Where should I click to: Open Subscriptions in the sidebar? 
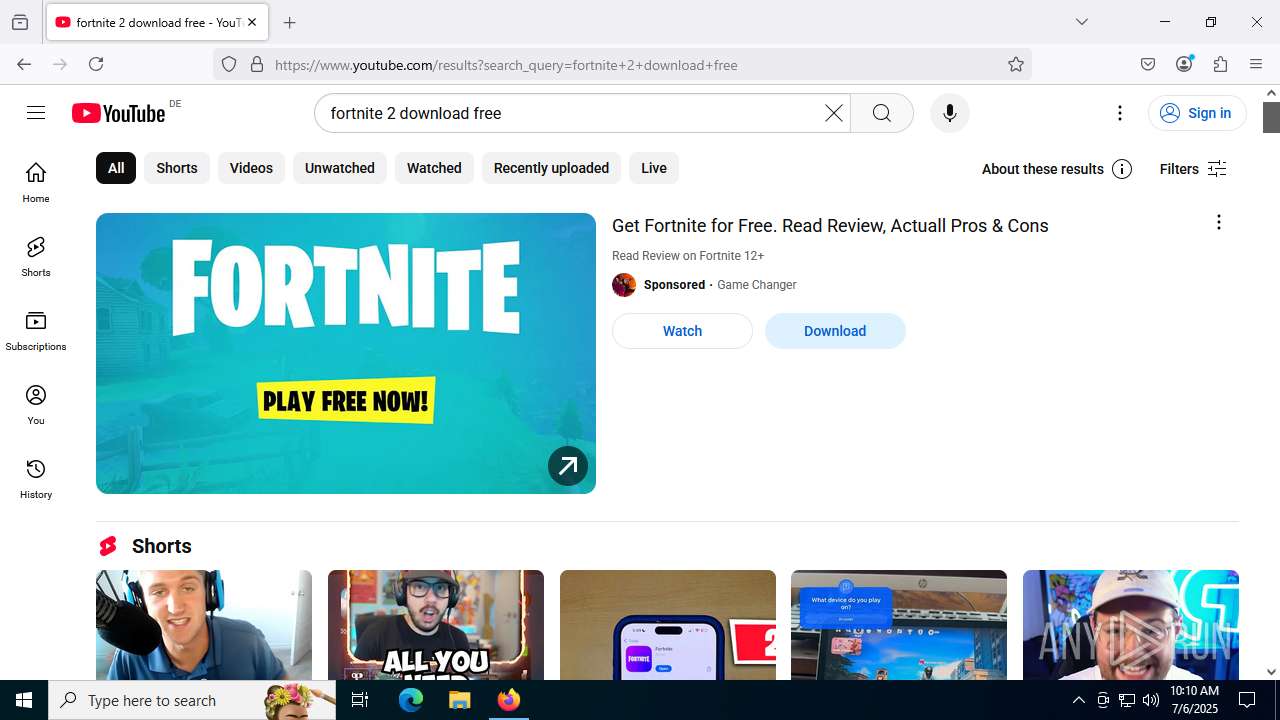[x=36, y=330]
